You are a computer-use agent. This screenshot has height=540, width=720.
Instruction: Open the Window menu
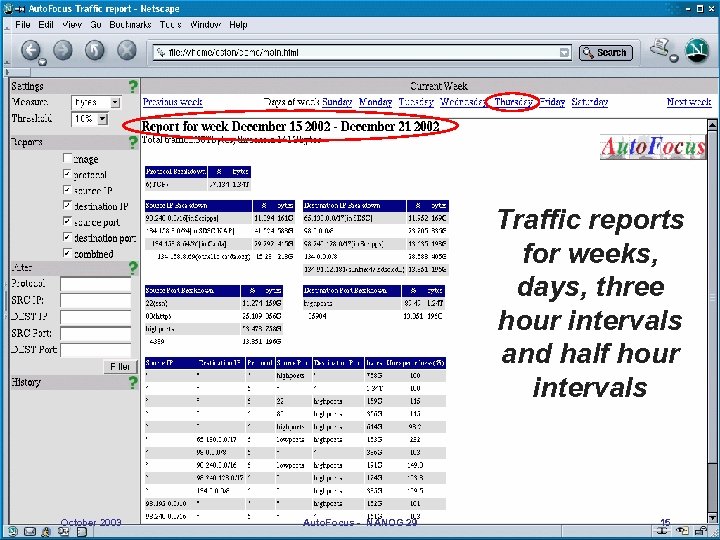205,25
